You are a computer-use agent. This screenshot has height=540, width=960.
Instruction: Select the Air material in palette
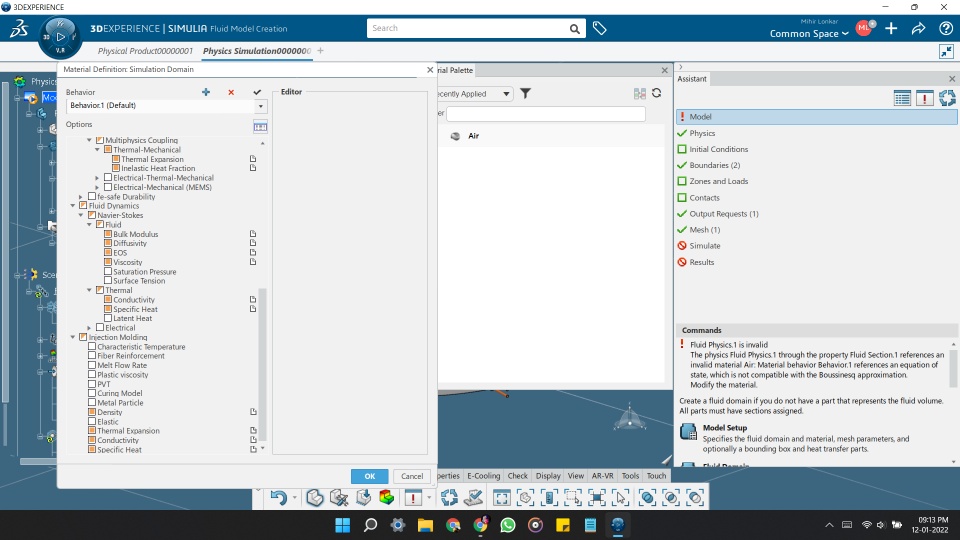[473, 136]
